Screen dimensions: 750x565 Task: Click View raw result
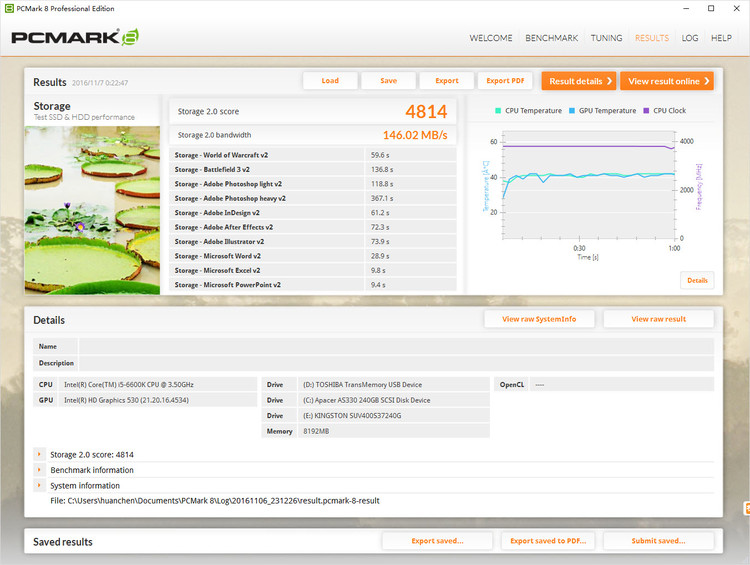658,319
